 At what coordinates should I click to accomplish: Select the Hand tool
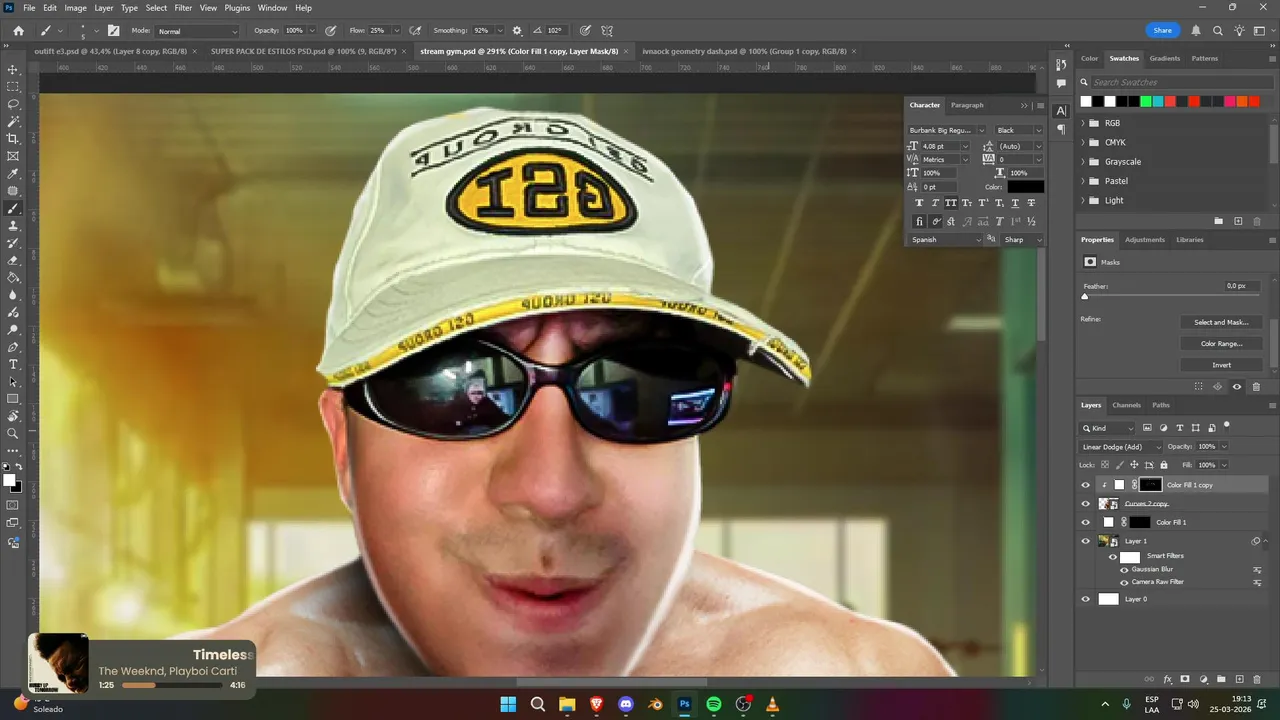[13, 416]
